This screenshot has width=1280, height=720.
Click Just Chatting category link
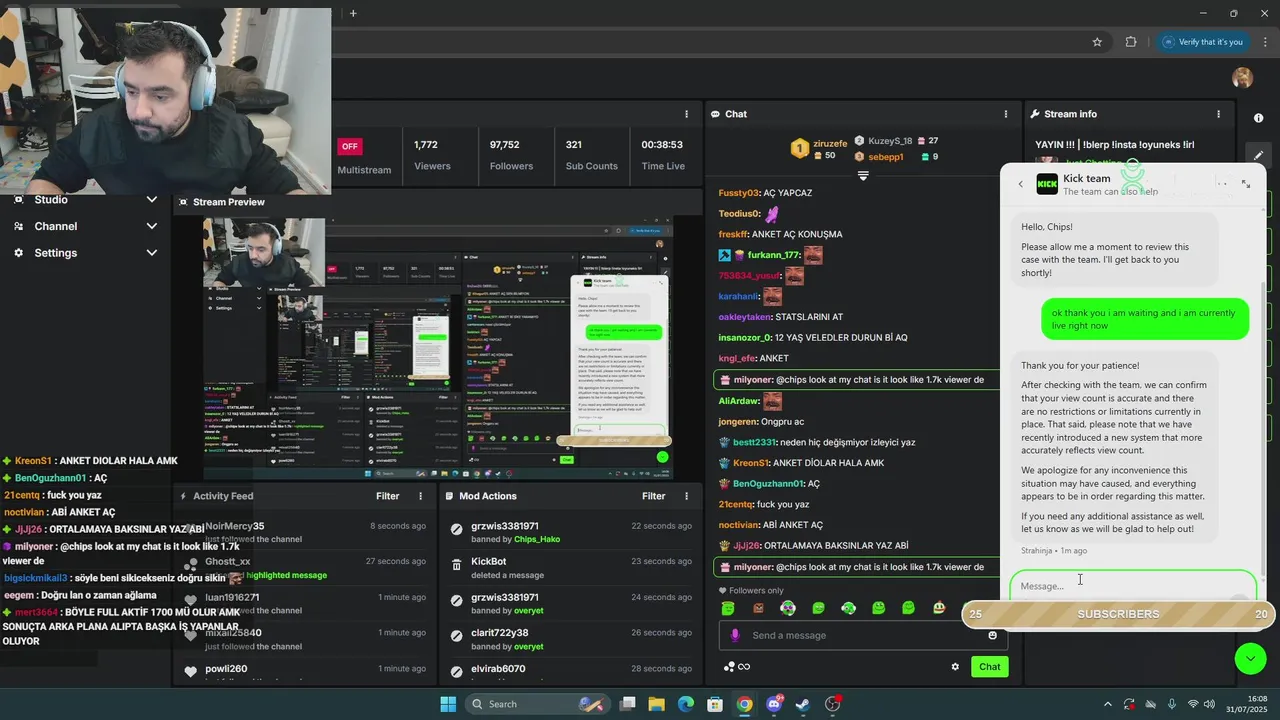1094,162
